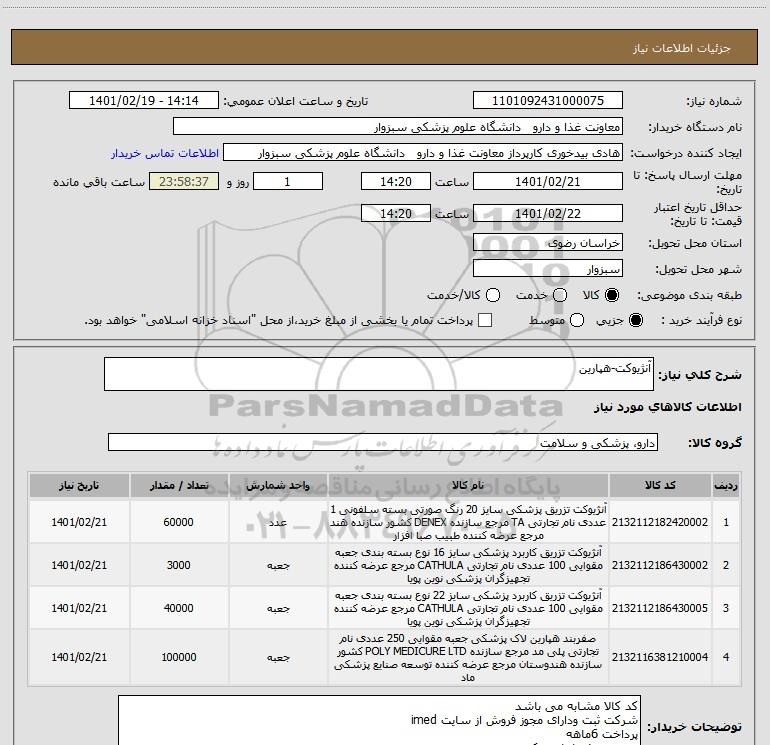
Task: Select the کالا radio button
Action: click(x=612, y=295)
